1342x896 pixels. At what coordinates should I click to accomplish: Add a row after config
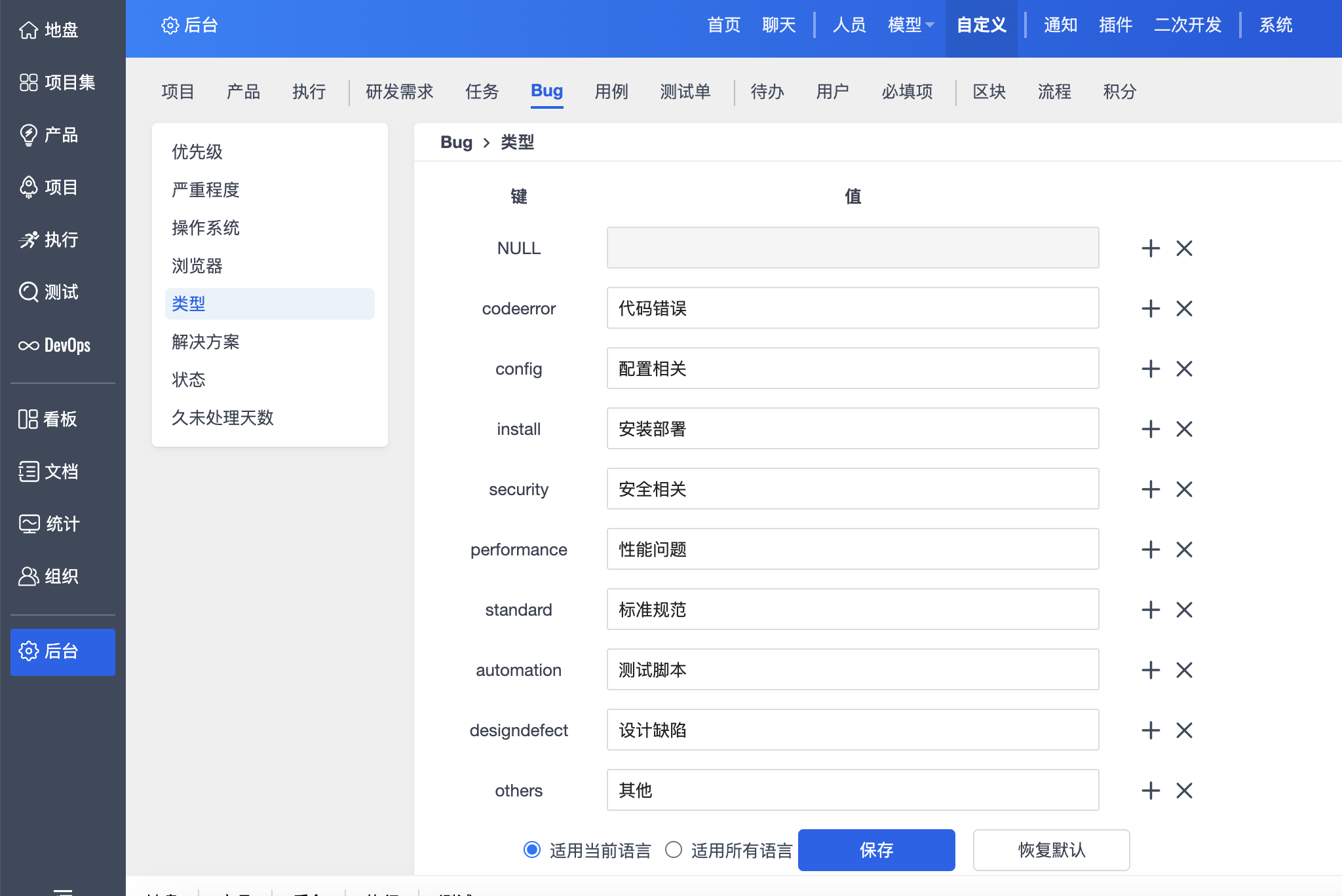(1151, 369)
